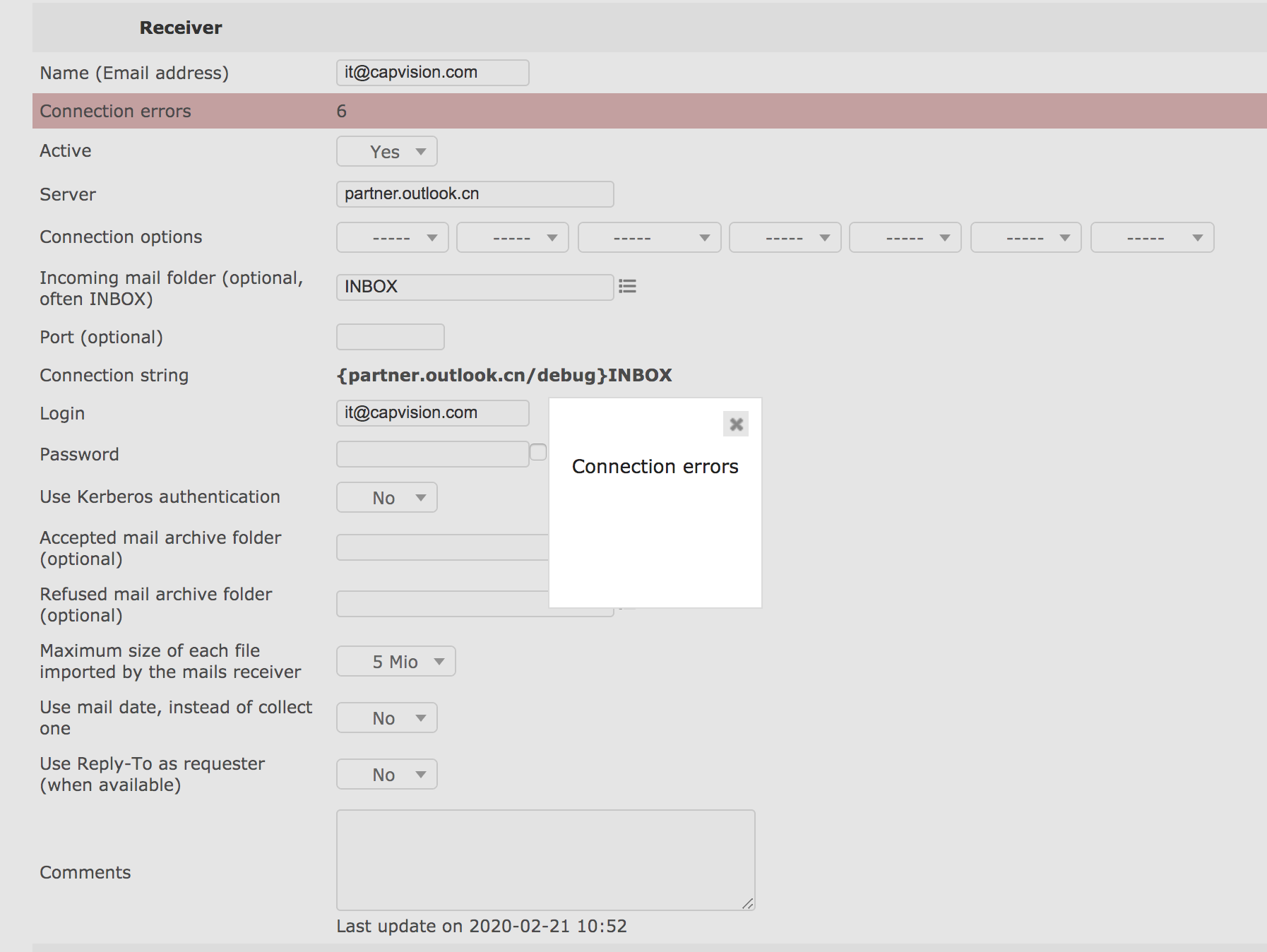Open the first Connection options dropdown
1267x952 pixels.
(x=392, y=237)
